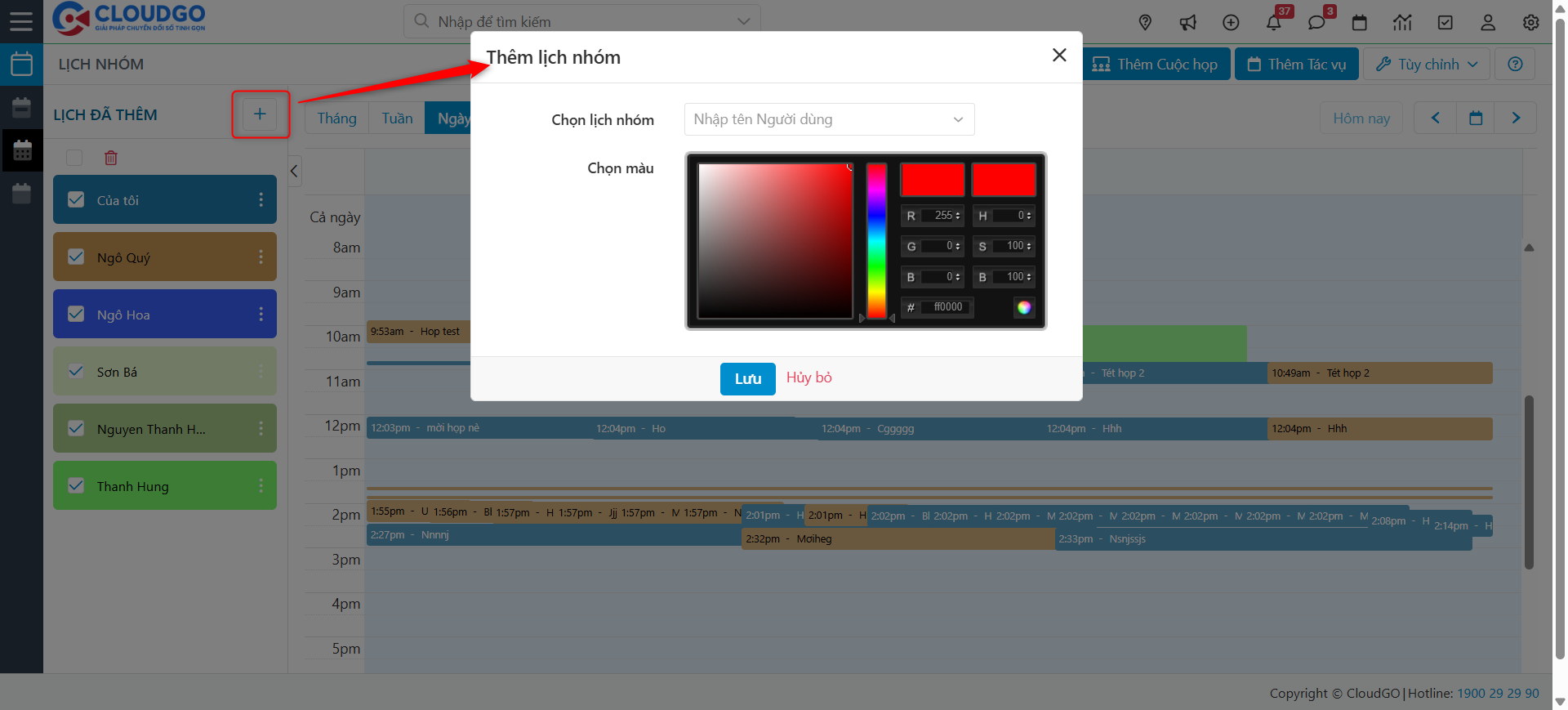Uncheck the Ngô Quý calendar
The image size is (1568, 710).
click(x=76, y=257)
